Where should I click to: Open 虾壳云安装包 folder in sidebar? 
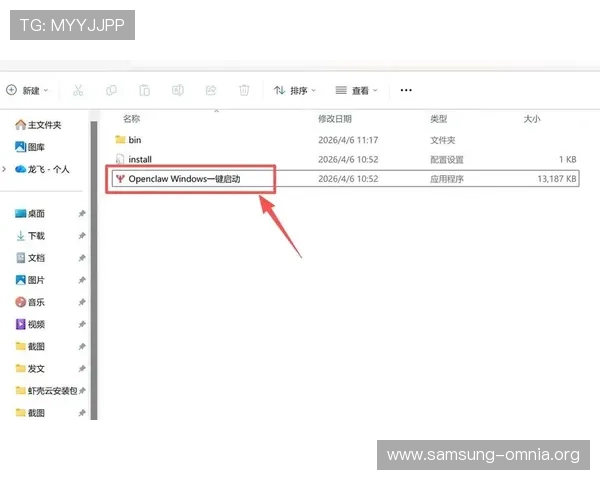46,391
